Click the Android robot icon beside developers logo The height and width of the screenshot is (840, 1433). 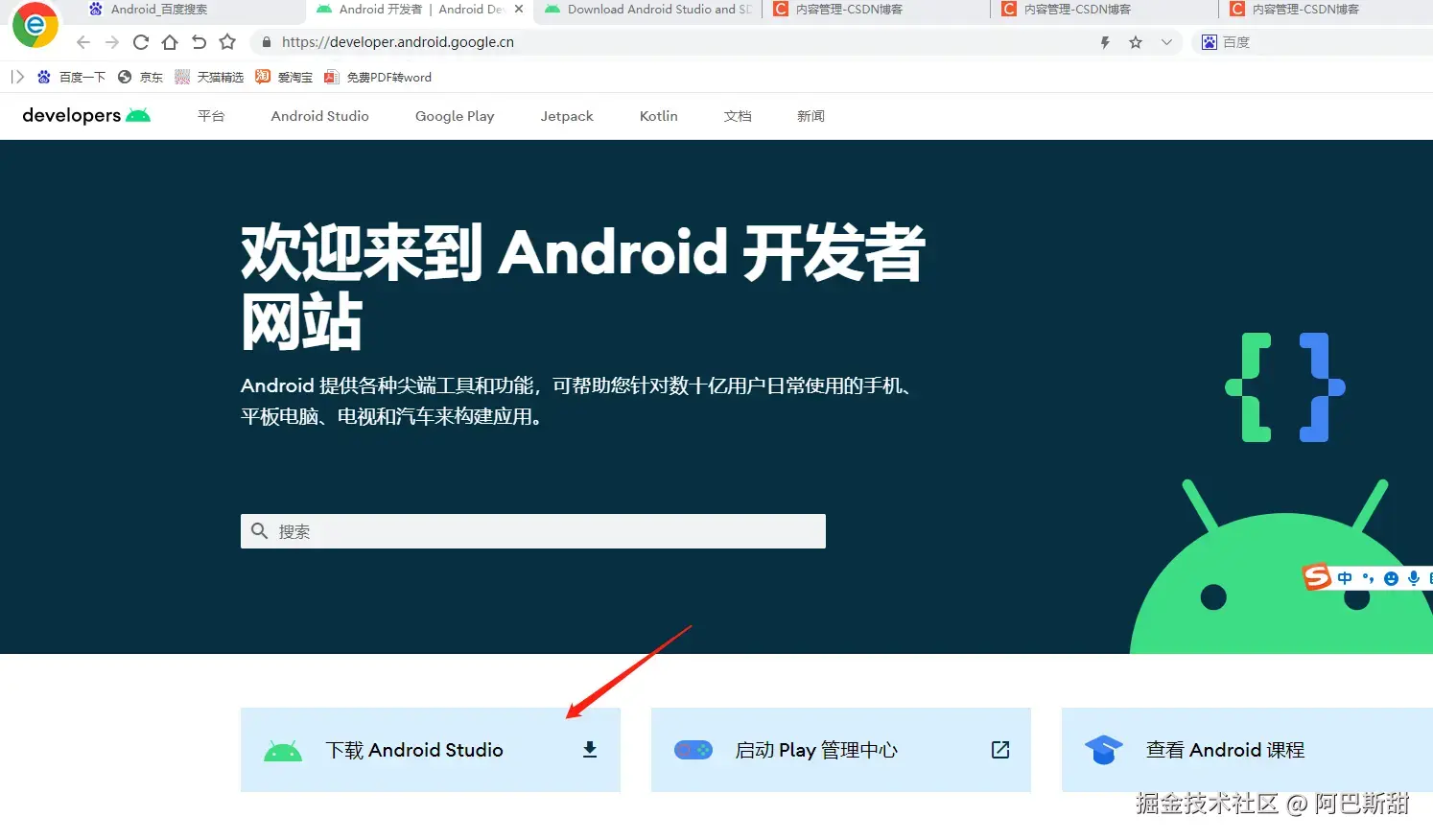[140, 115]
